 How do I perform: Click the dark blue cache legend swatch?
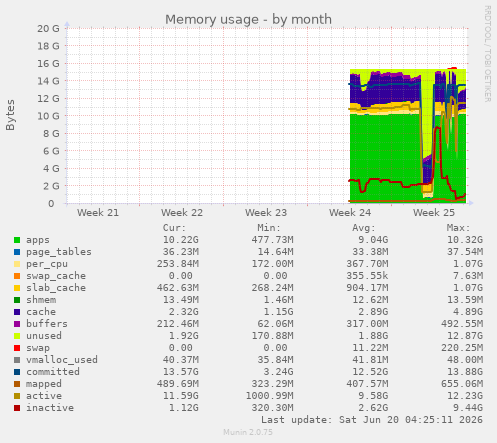coord(17,312)
